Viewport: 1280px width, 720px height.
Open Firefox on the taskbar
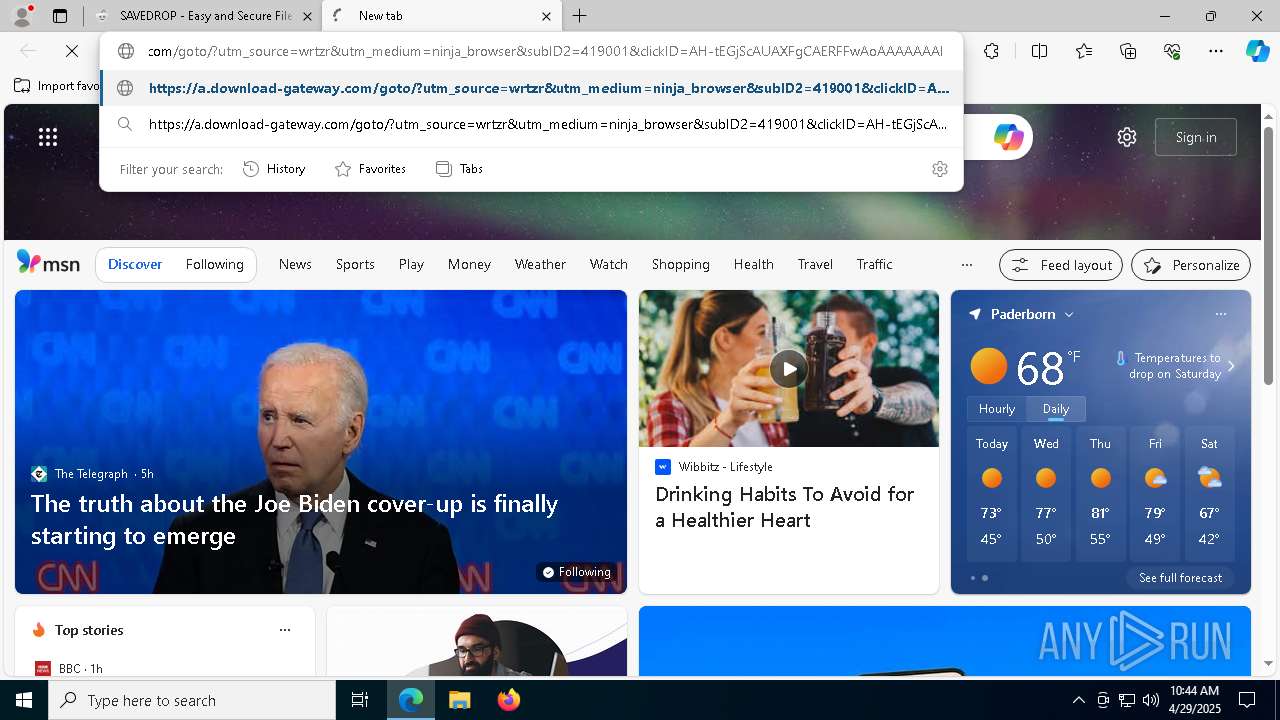click(x=508, y=700)
